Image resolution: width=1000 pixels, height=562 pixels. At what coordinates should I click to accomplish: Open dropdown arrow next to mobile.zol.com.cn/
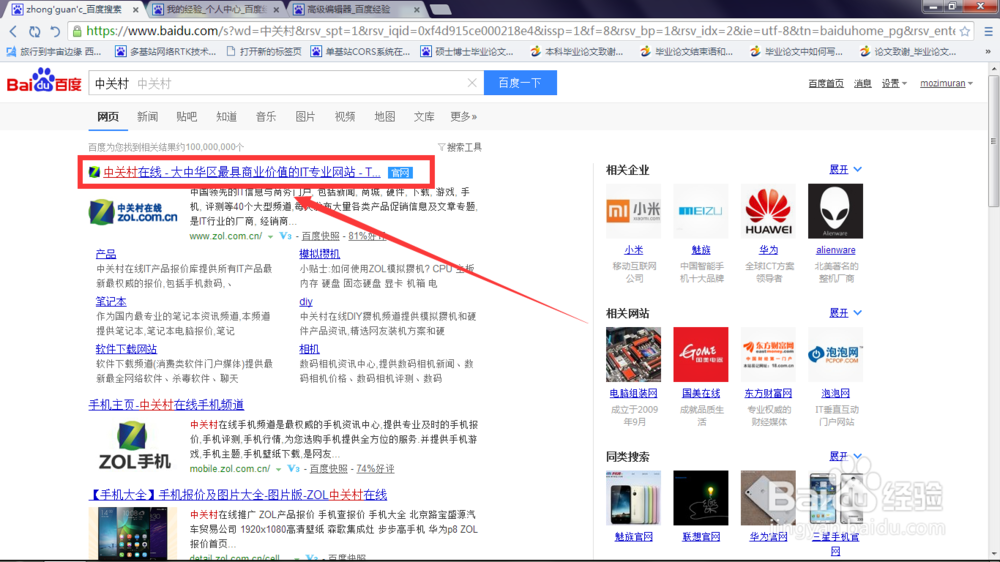coord(279,470)
